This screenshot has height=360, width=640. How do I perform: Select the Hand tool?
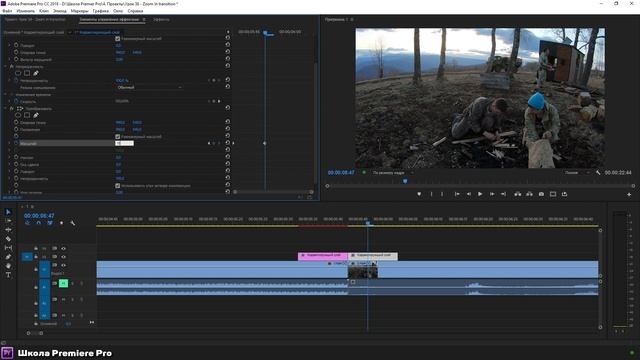8,266
